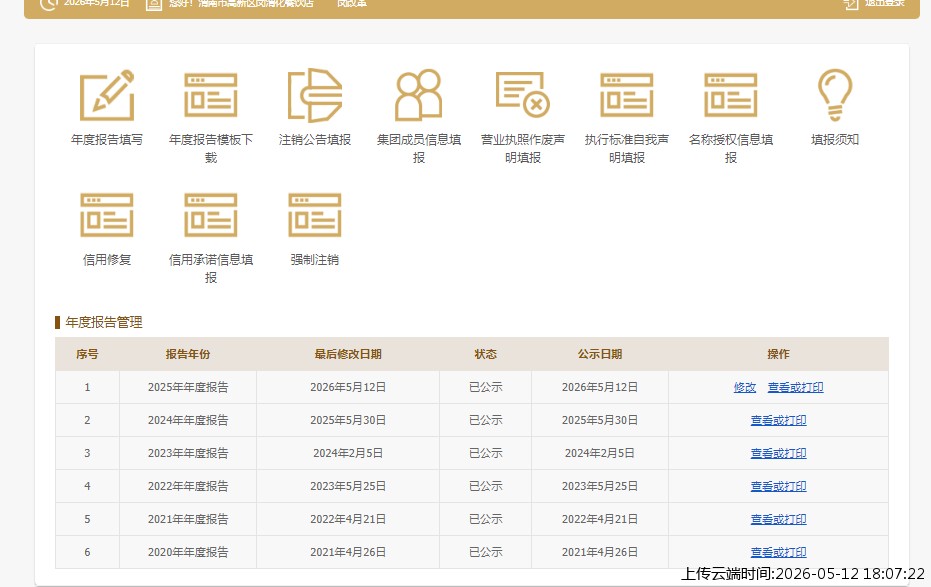Click last modified date 2021年4月26日
Screen dimensions: 931x587
pyautogui.click(x=348, y=552)
